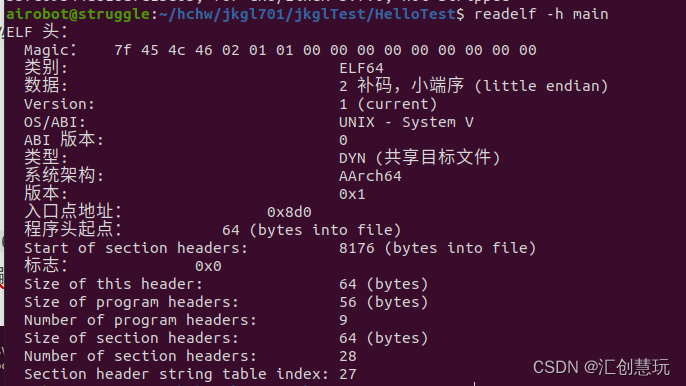Select the string table index value 27
Image resolution: width=686 pixels, height=386 pixels.
click(348, 374)
